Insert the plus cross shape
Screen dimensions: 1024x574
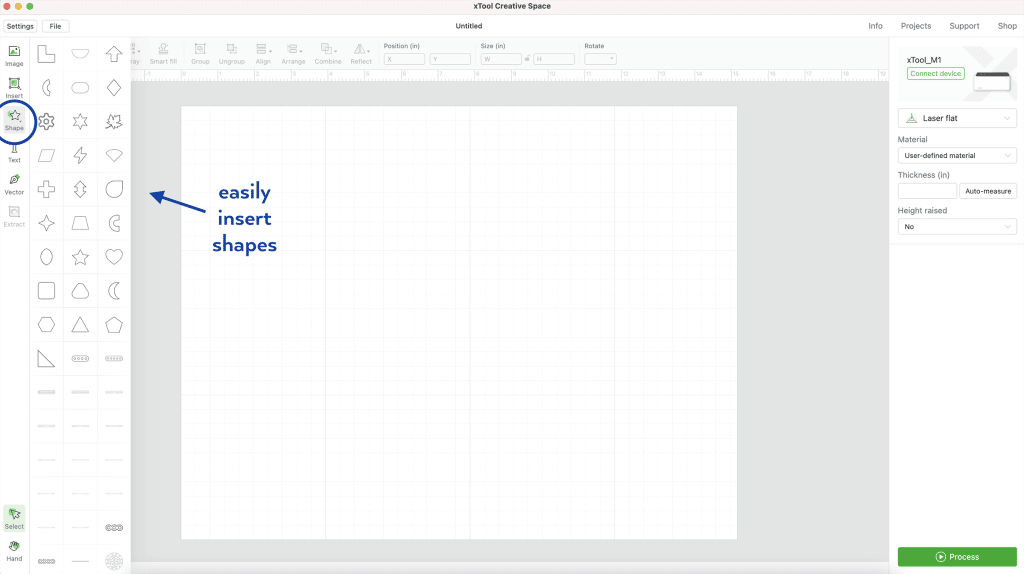click(46, 189)
